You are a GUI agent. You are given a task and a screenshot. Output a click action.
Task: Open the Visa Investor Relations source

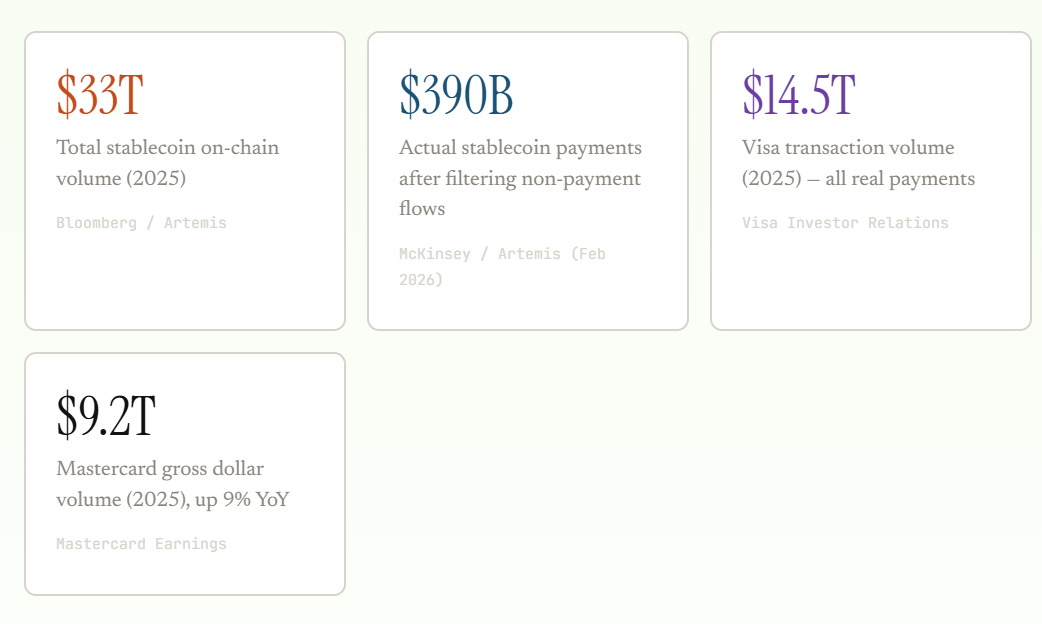click(845, 223)
